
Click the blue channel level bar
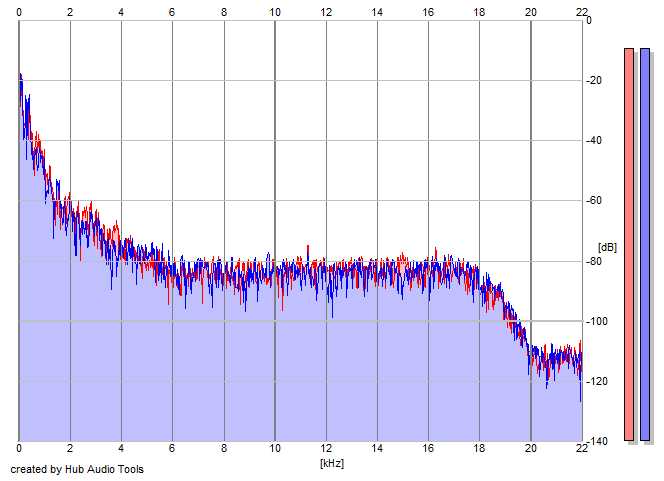coord(645,244)
